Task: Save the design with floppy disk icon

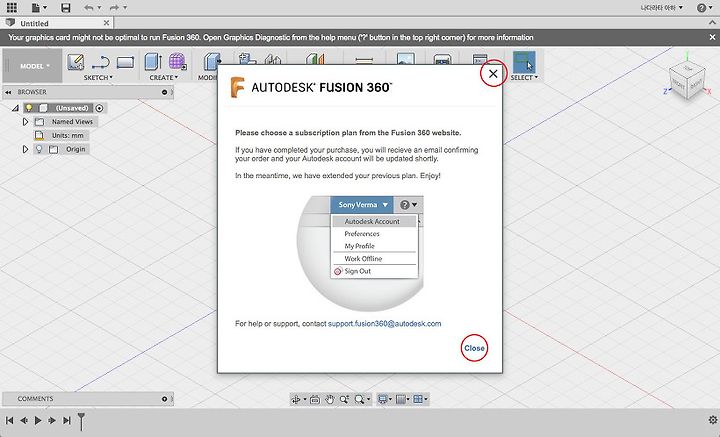Action: (66, 7)
